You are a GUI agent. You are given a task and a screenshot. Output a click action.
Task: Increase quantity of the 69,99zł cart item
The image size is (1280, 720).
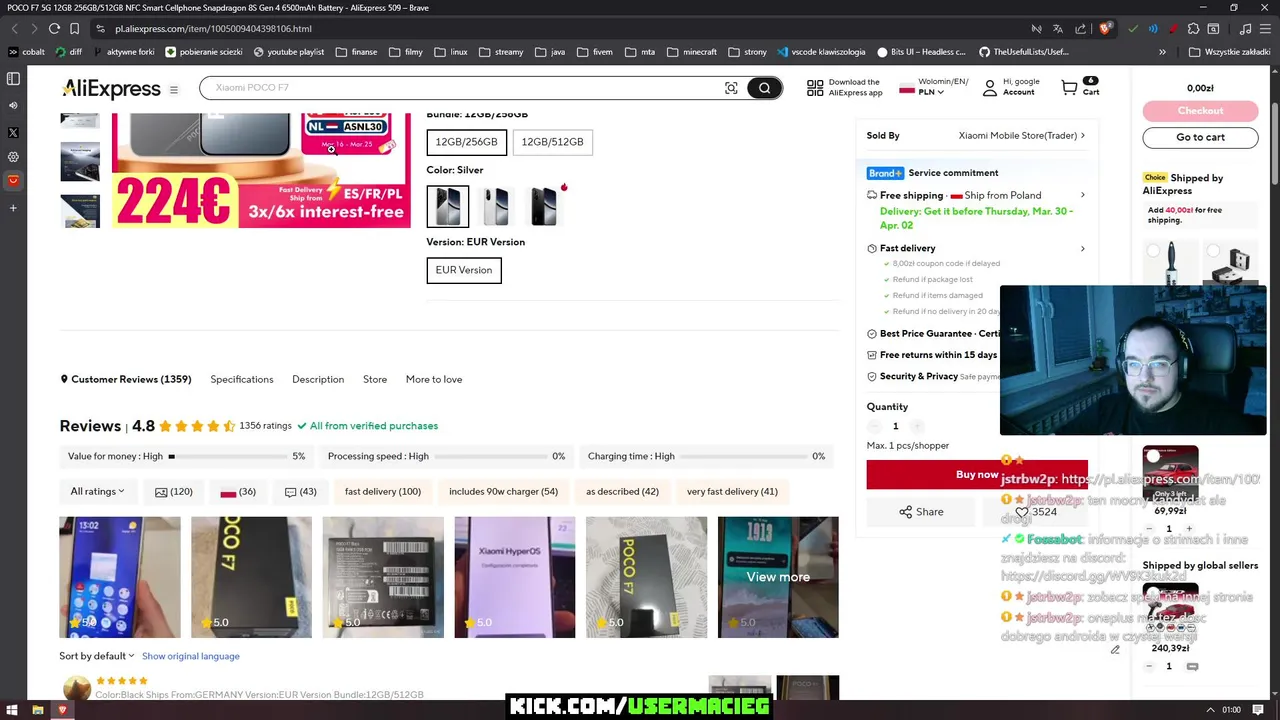click(1189, 529)
